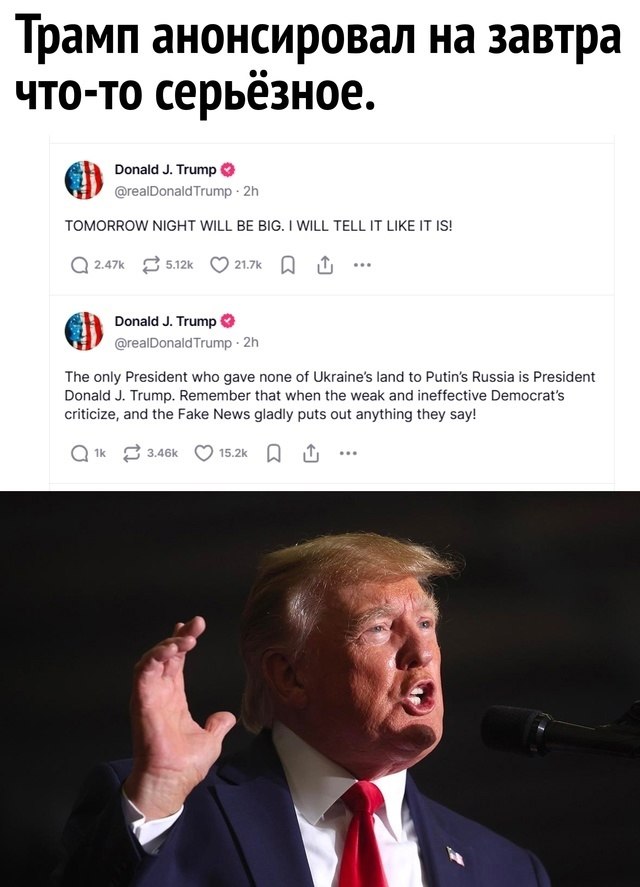Bookmark the first Trump post
This screenshot has height=887, width=640.
(288, 265)
